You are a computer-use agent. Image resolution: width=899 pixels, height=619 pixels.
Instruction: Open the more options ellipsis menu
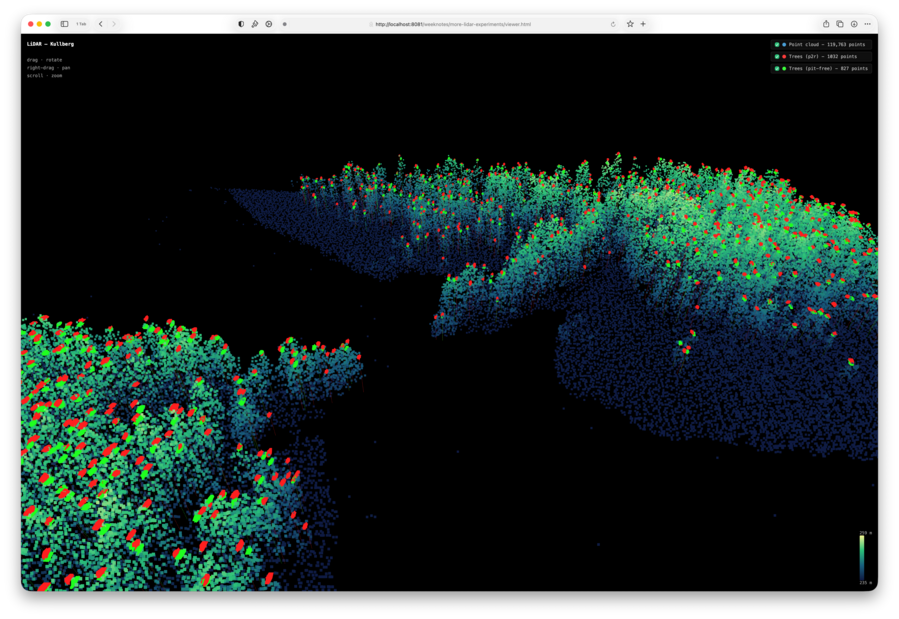tap(868, 23)
